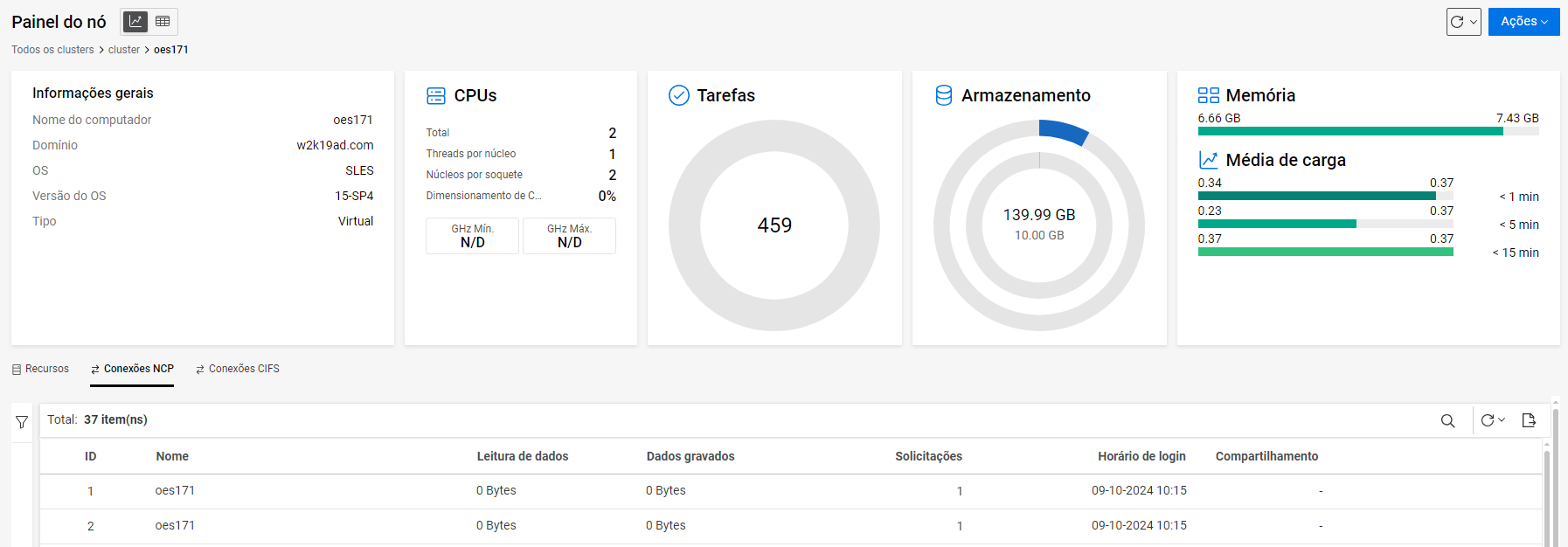
Task: Export the connections list to file
Action: coord(1529,420)
